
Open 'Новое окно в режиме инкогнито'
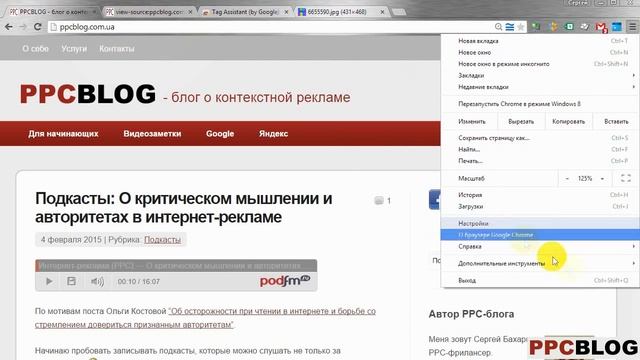pos(540,64)
